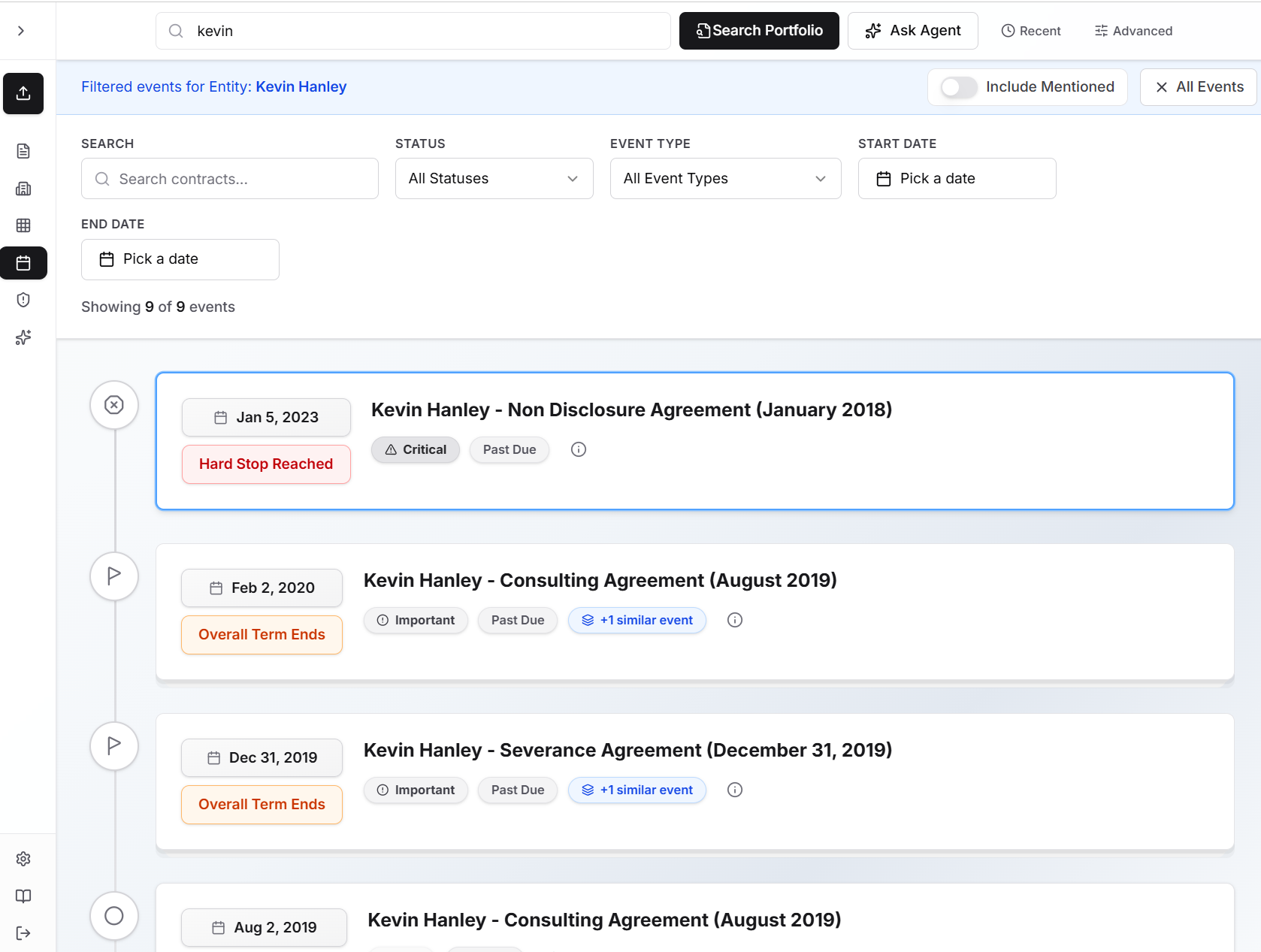Viewport: 1261px width, 952px height.
Task: Click the Jan 5, 2023 timeline marker
Action: 114,405
